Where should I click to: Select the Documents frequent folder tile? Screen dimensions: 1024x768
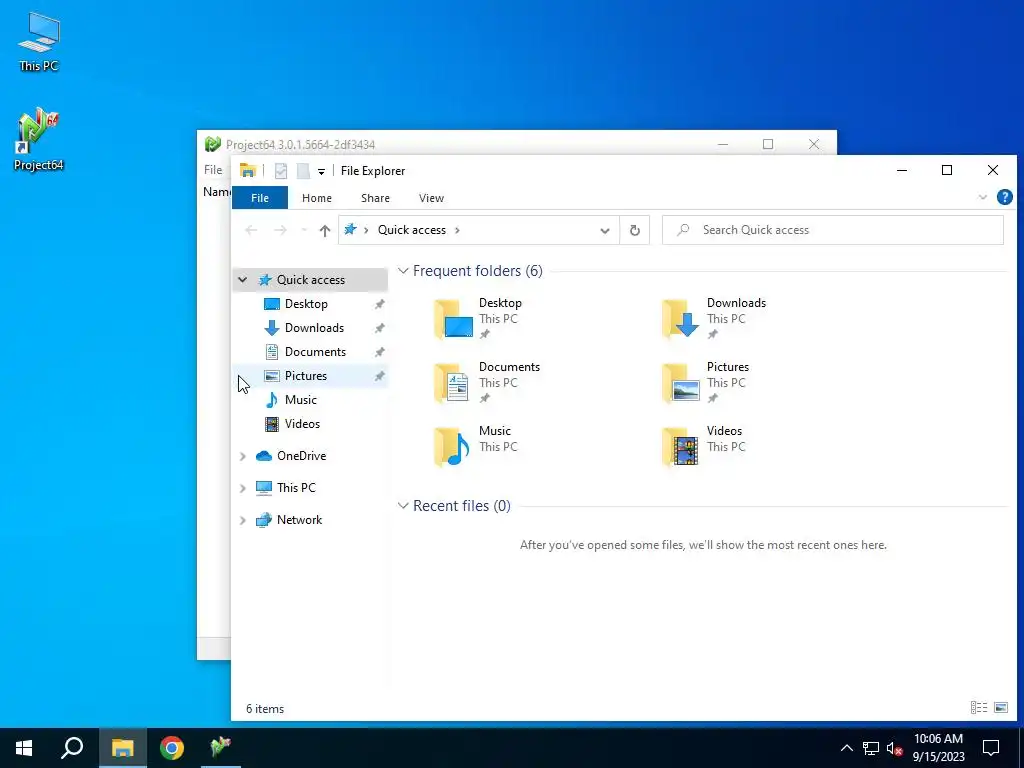click(x=487, y=383)
